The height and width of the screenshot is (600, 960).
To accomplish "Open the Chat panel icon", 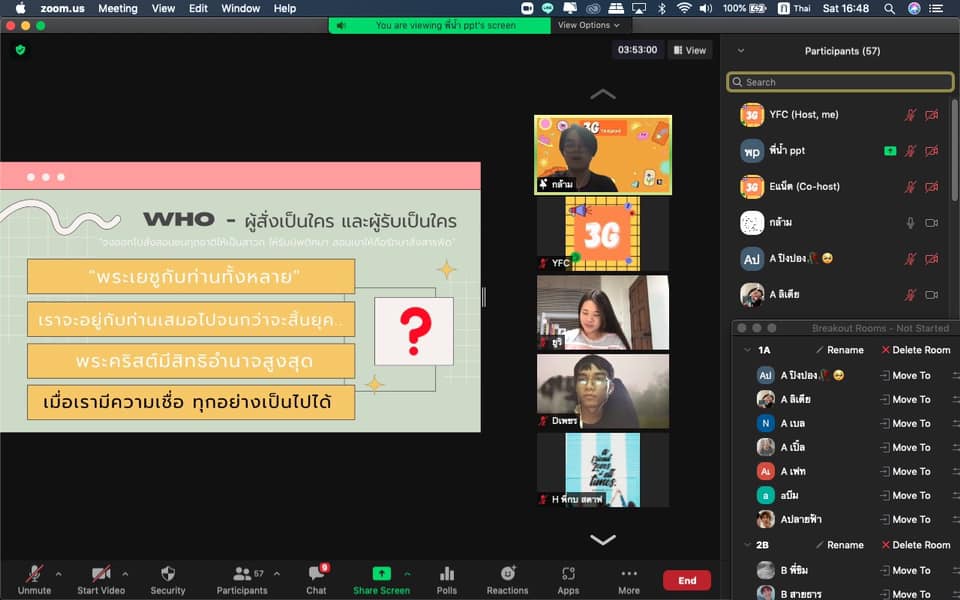I will pyautogui.click(x=316, y=574).
